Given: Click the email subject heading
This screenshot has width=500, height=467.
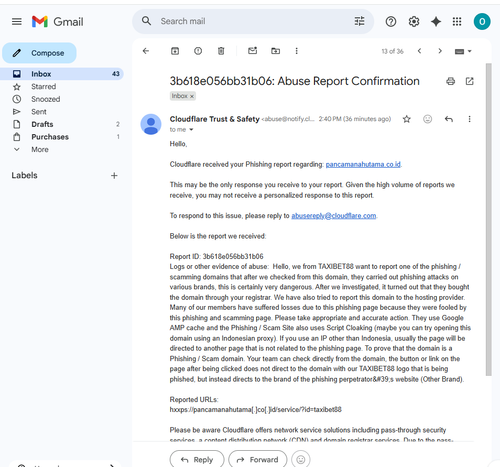Looking at the screenshot, I should 295,81.
